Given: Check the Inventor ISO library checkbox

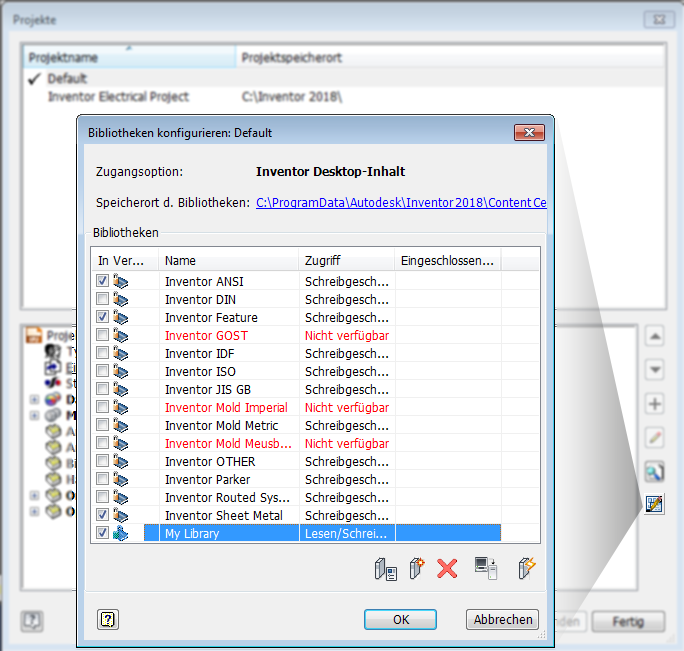Looking at the screenshot, I should 103,370.
